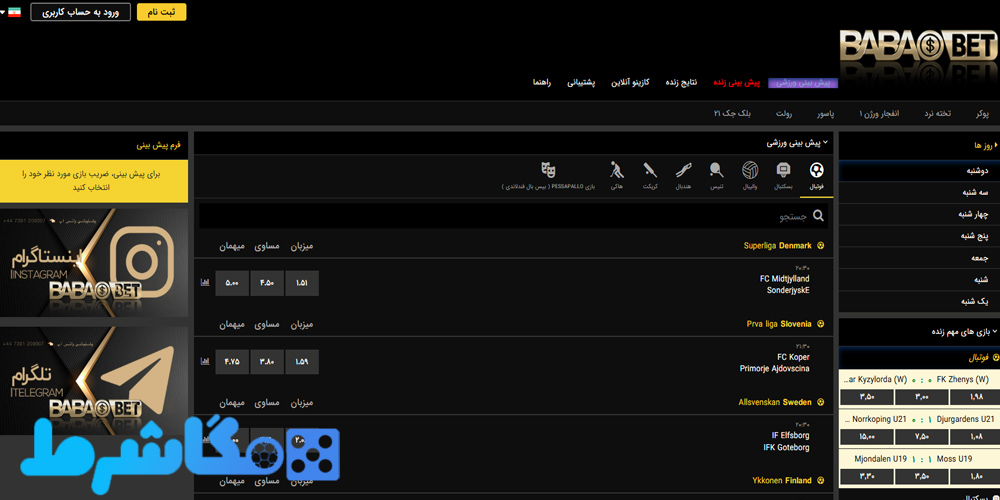The width and height of the screenshot is (1000, 500).
Task: Pick away odds 4.75 for Primorje Ajdovscina
Action: (x=232, y=362)
